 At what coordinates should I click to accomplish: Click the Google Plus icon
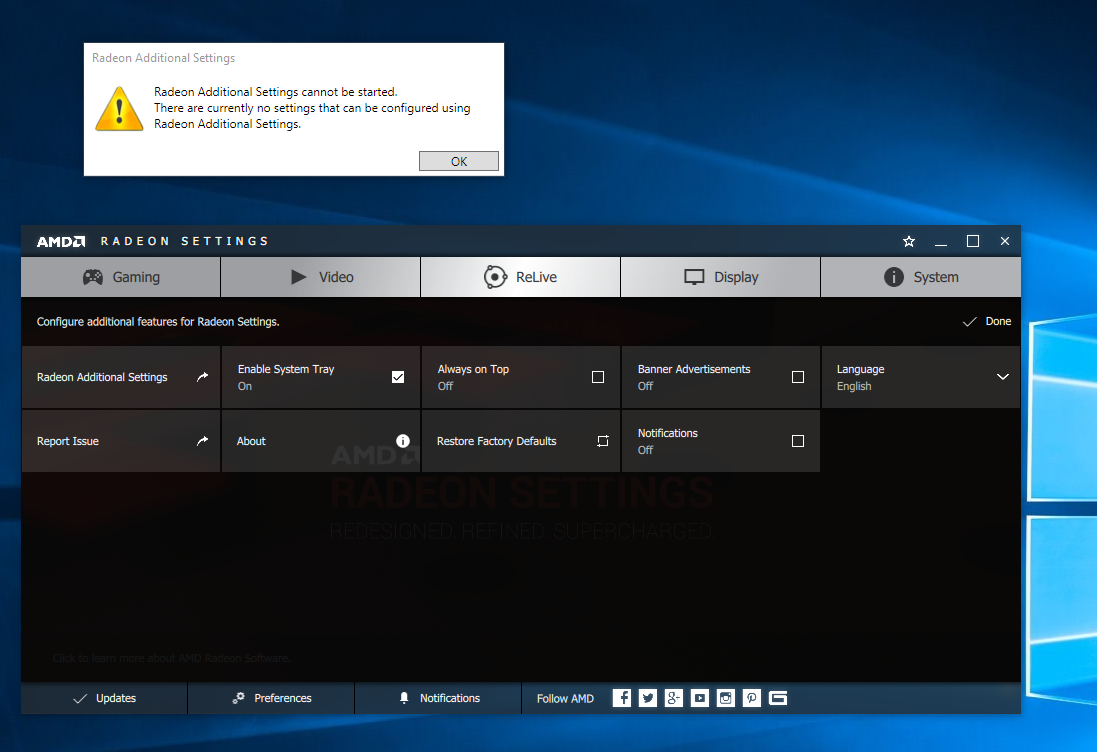(674, 697)
